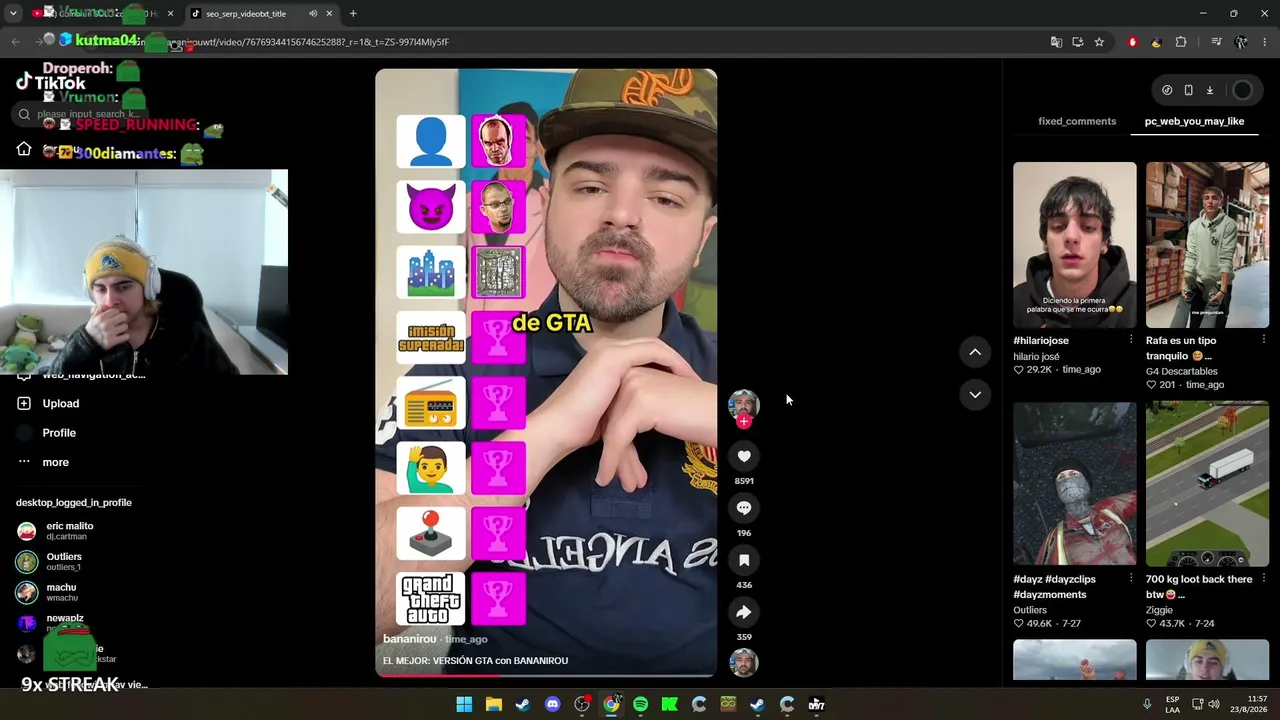Click the download desktop app icon
This screenshot has width=1280, height=720.
click(x=1209, y=90)
